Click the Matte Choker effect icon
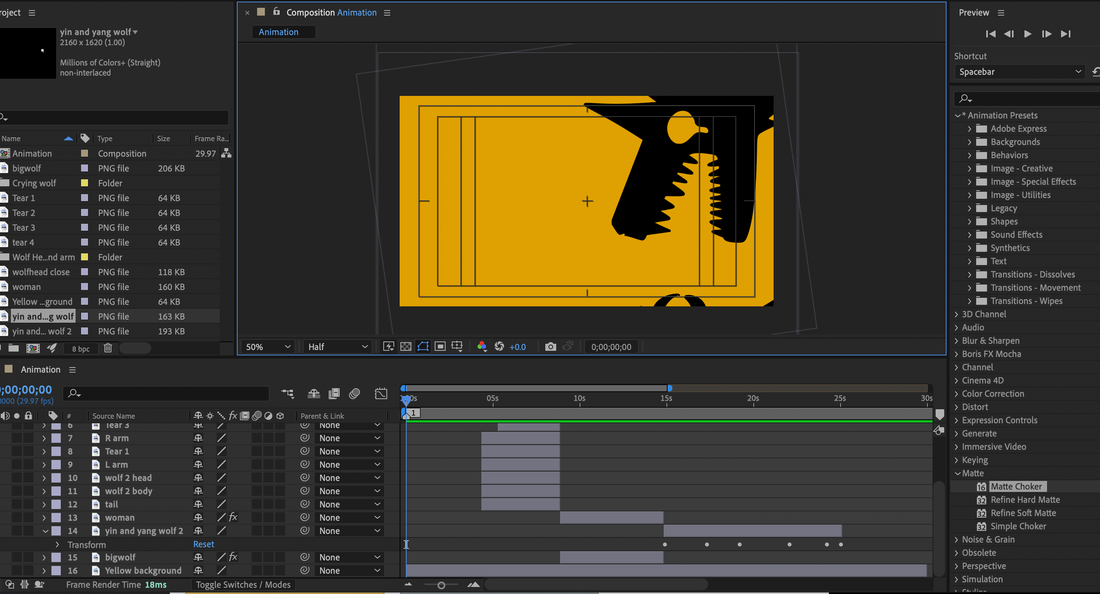 tap(981, 487)
